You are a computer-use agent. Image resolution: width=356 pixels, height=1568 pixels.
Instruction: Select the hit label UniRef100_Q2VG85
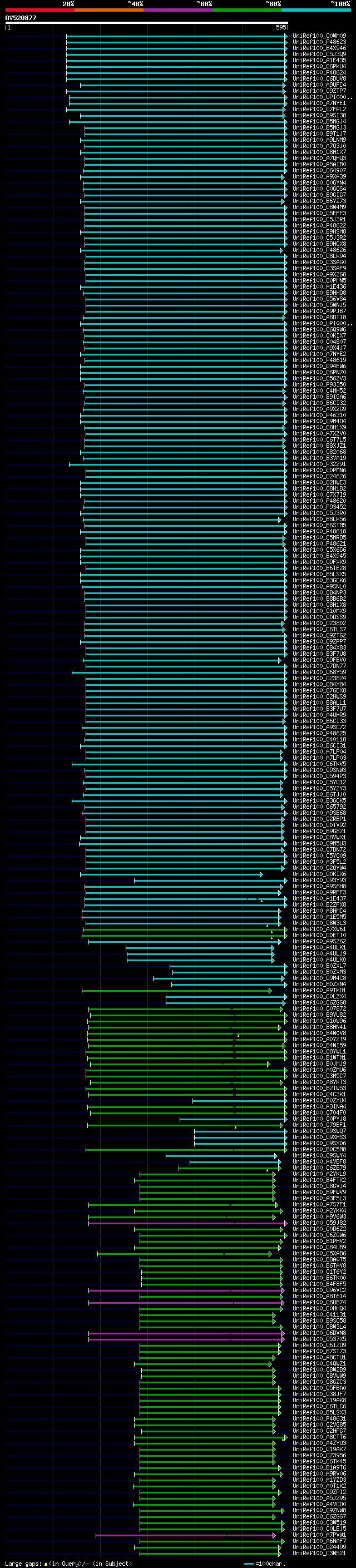point(319,1424)
